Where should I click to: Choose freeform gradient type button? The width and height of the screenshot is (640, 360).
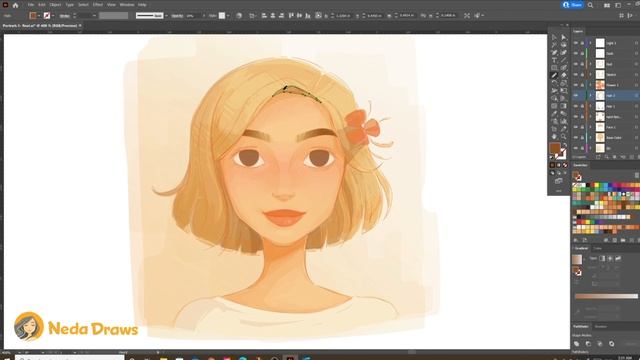618,258
